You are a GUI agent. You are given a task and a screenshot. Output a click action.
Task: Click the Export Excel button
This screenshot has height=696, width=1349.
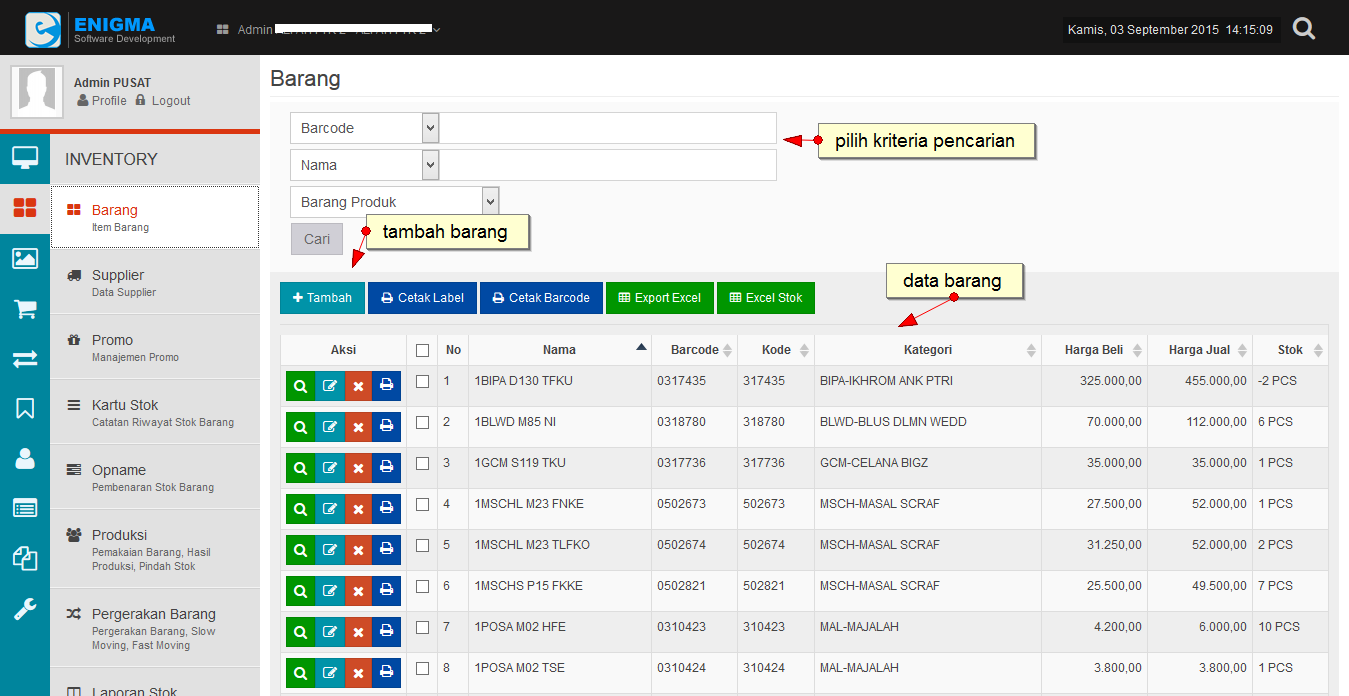659,298
